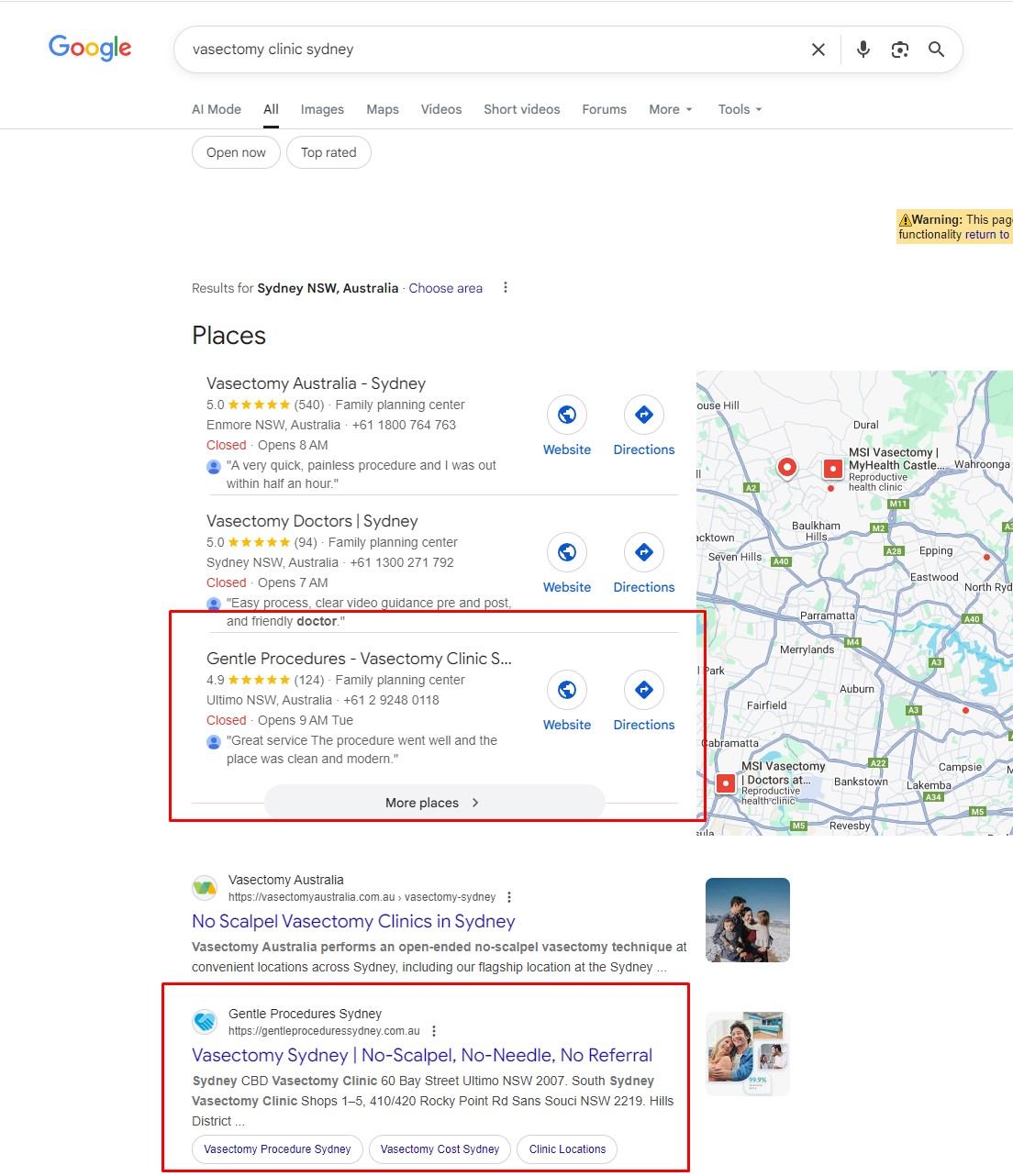1013x1176 pixels.
Task: Open Vasectomy Australia website globe icon
Action: coord(567,415)
